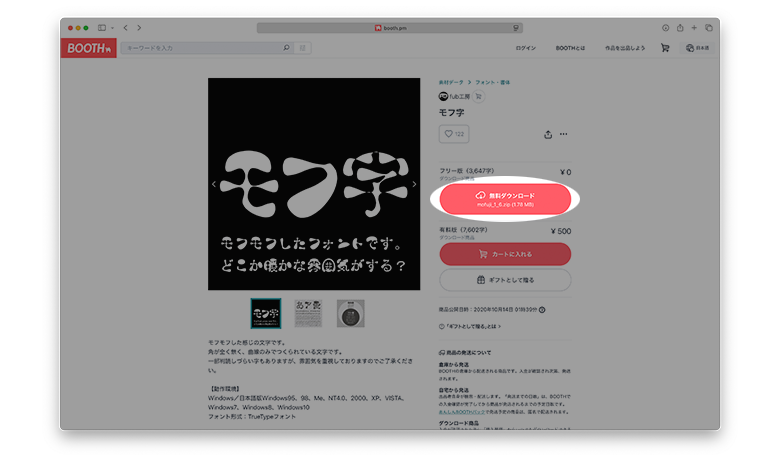Select the second character sample thumbnail
The image size is (780, 455).
(x=308, y=313)
